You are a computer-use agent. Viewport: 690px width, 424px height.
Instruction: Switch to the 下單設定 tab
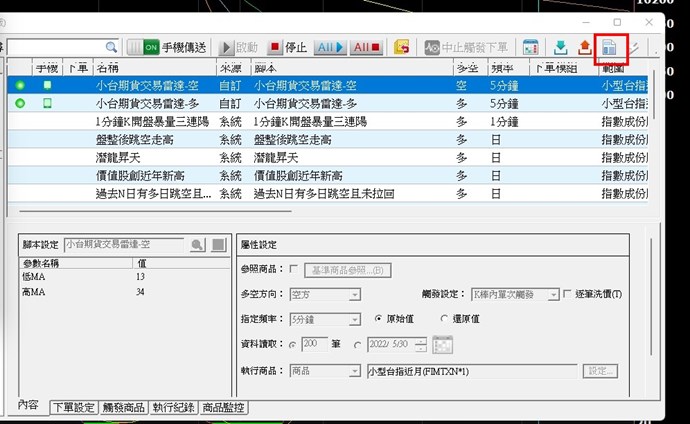click(71, 407)
